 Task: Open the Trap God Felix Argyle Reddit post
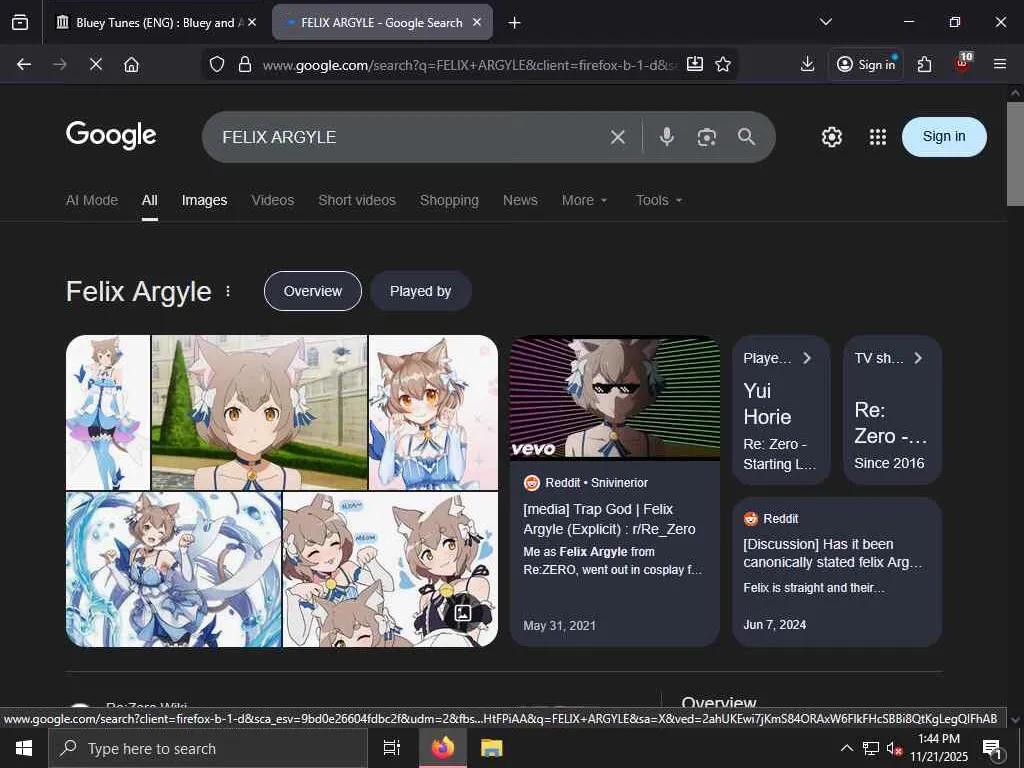click(x=609, y=519)
